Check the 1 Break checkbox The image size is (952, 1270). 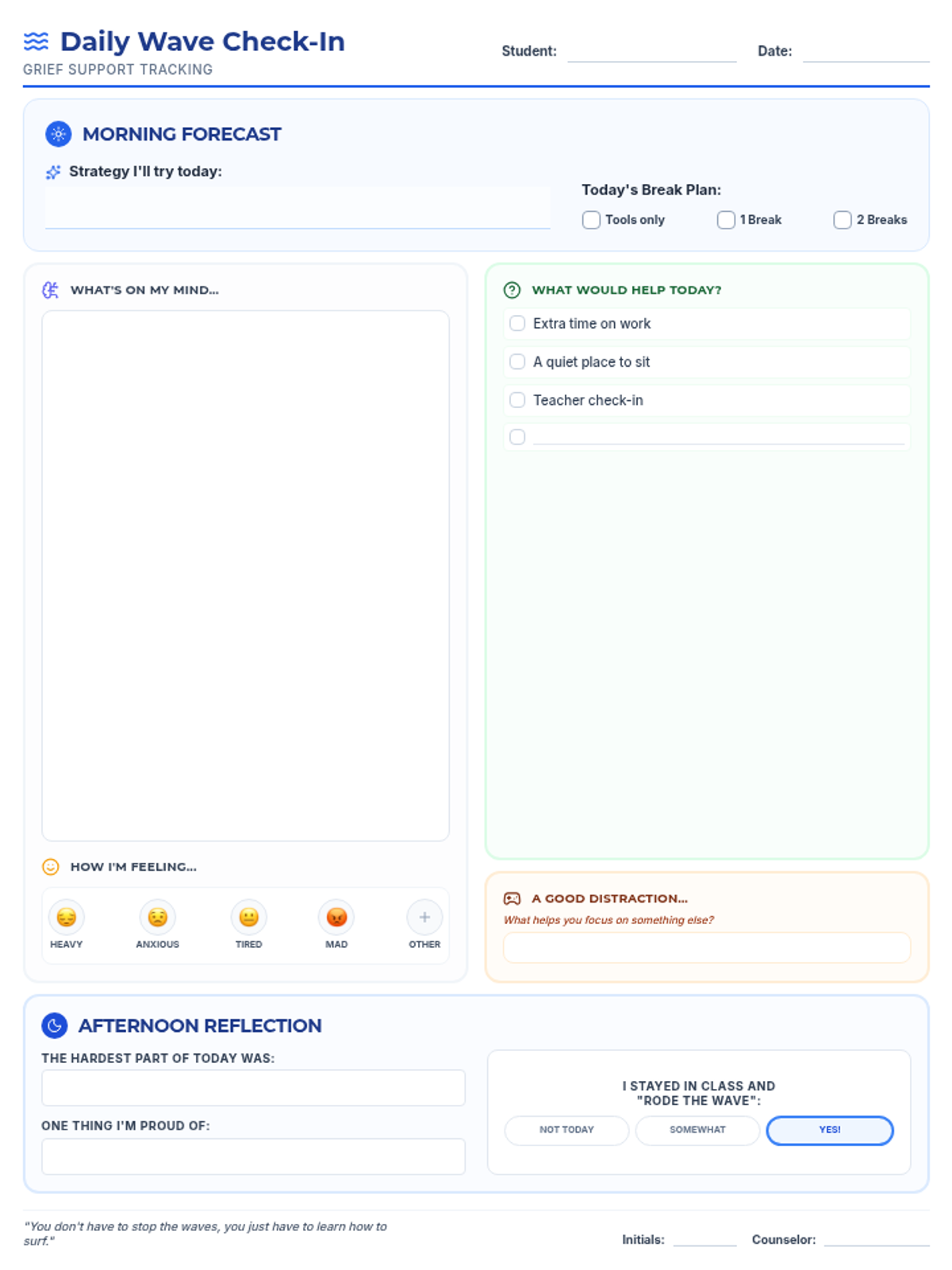(726, 220)
